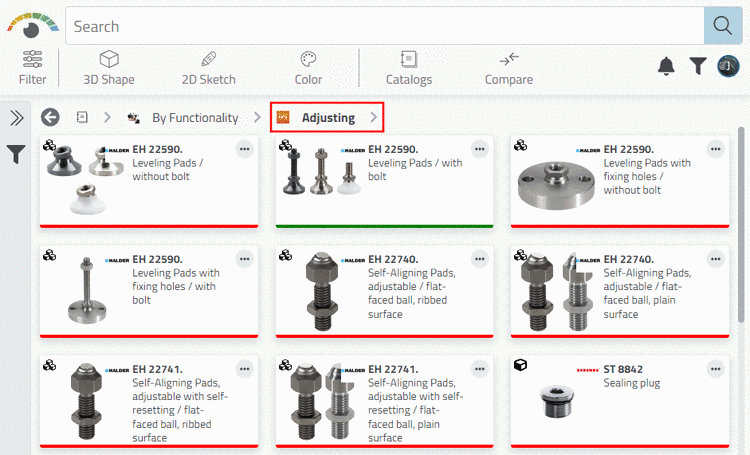Start a 3D Shape search
This screenshot has height=455, width=750.
coord(109,68)
